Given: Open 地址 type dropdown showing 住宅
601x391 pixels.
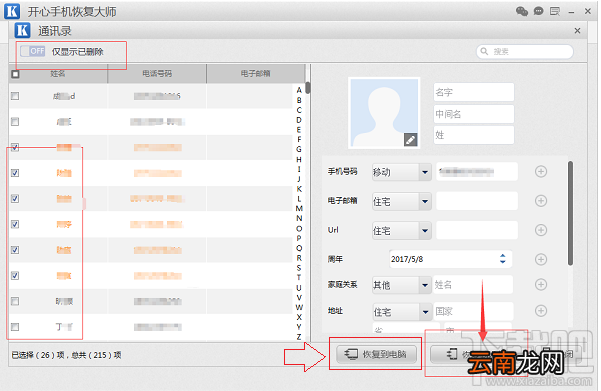Looking at the screenshot, I should click(402, 312).
